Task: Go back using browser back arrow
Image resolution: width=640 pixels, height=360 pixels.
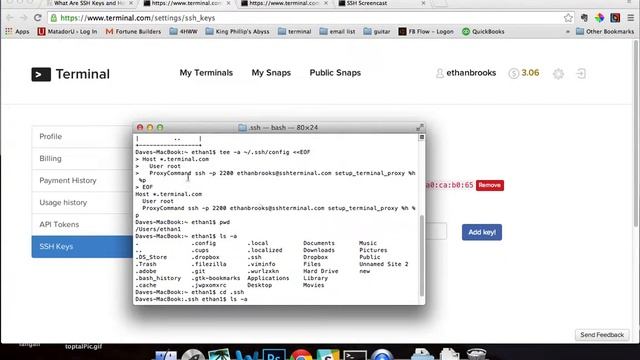Action: (x=10, y=18)
